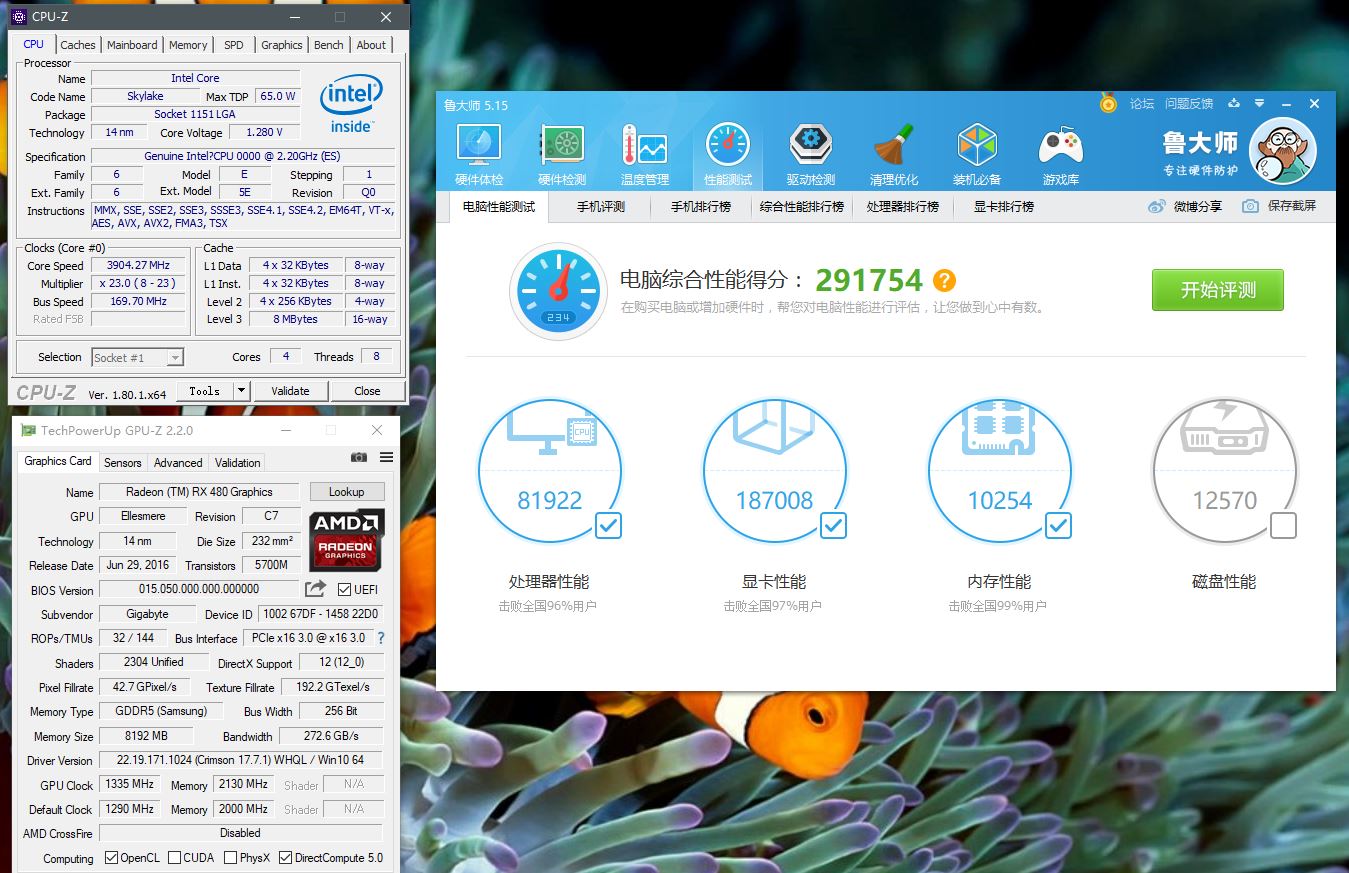Enable the 磁盘性能 disk test checkbox
Viewport: 1349px width, 873px height.
pyautogui.click(x=1283, y=525)
